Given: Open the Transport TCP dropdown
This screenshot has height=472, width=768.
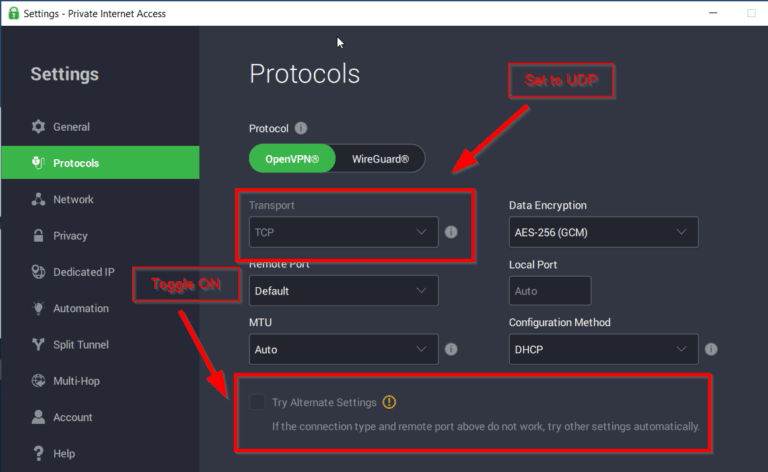Looking at the screenshot, I should point(343,232).
